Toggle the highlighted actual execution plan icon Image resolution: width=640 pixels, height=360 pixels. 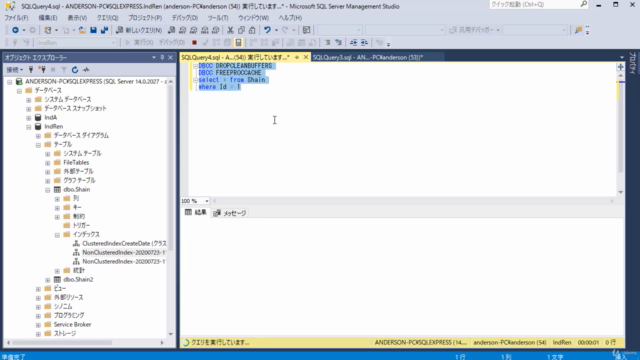pos(238,42)
